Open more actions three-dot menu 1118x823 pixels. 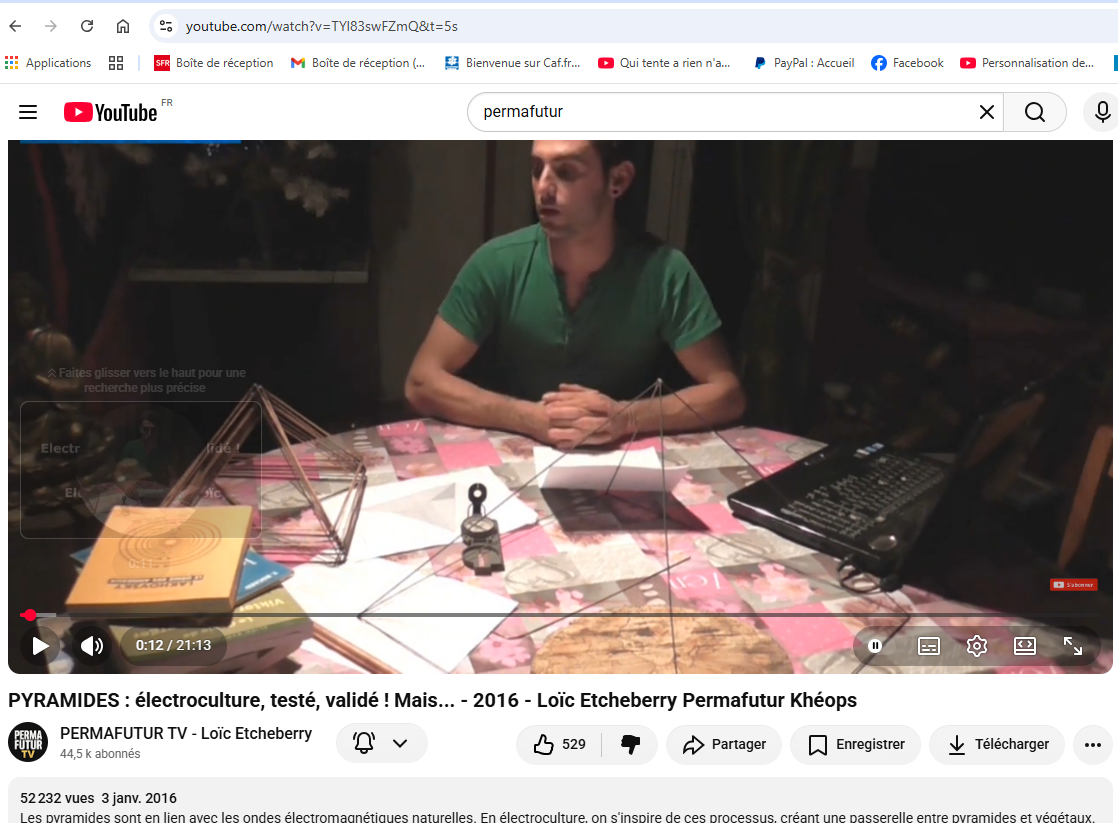point(1092,745)
